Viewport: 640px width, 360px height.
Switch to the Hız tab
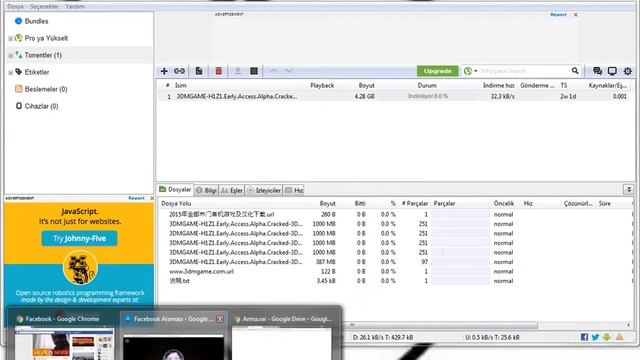(x=294, y=190)
